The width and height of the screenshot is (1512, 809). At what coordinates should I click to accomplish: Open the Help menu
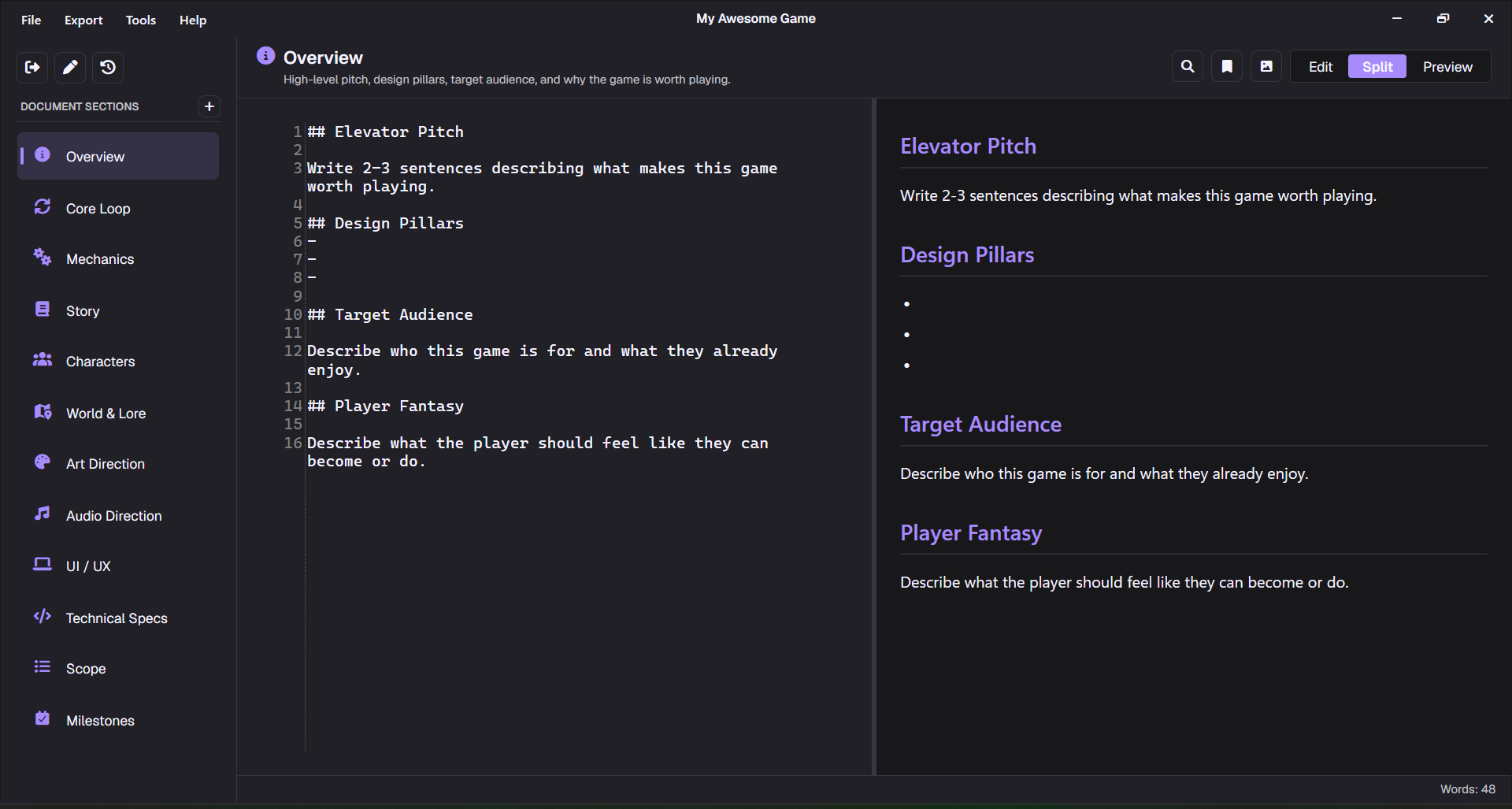193,20
